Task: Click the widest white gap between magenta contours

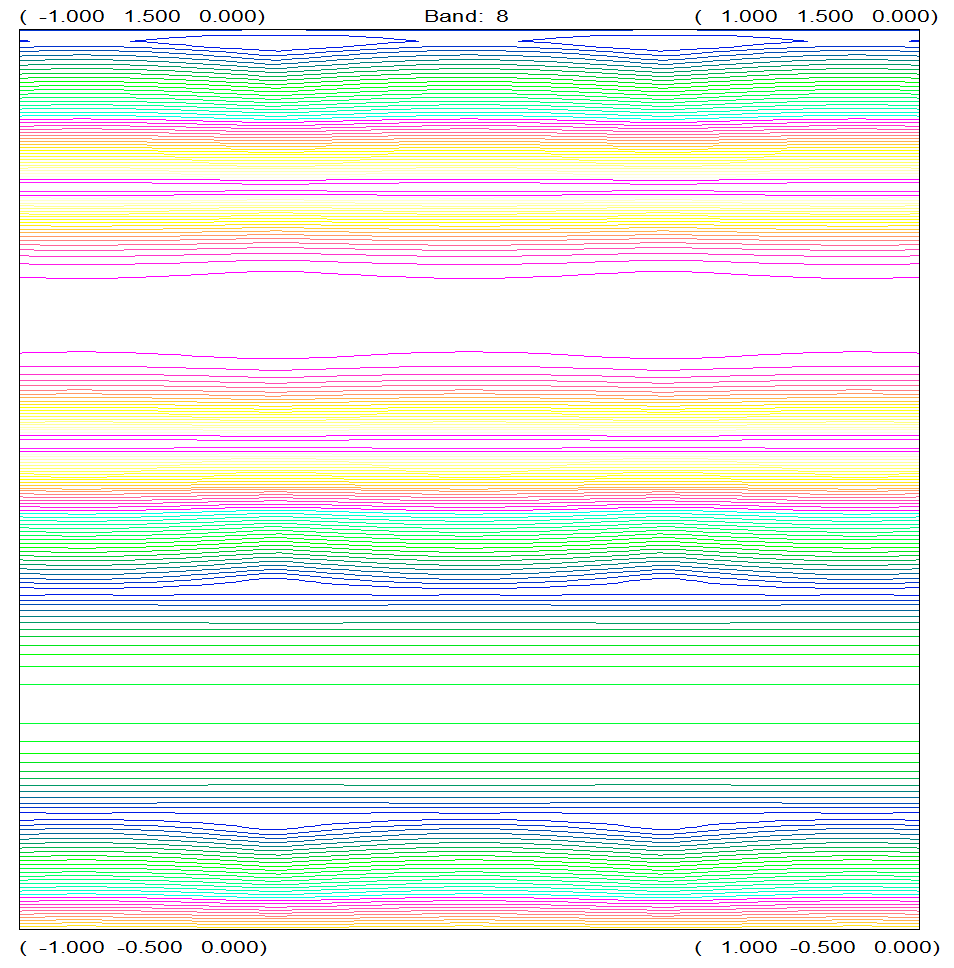Action: (x=469, y=314)
